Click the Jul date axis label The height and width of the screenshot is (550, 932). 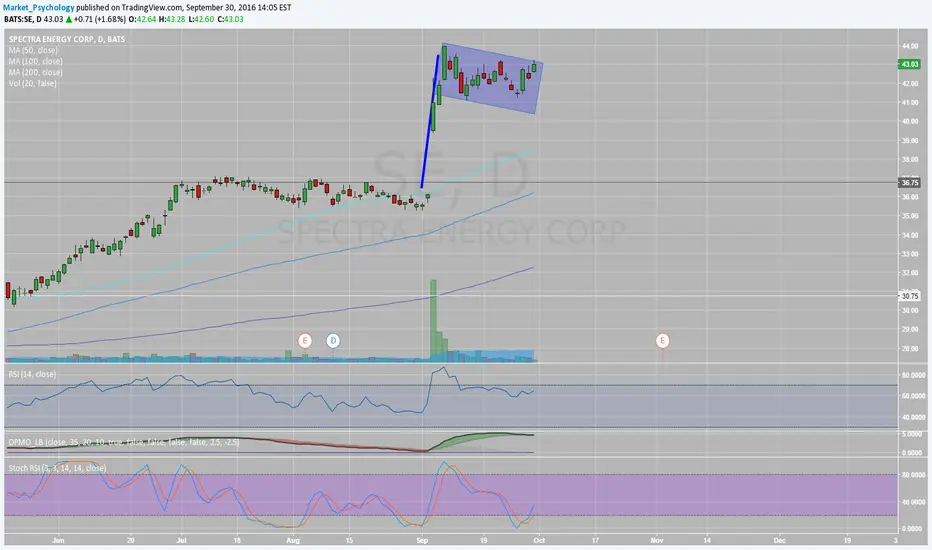[182, 540]
